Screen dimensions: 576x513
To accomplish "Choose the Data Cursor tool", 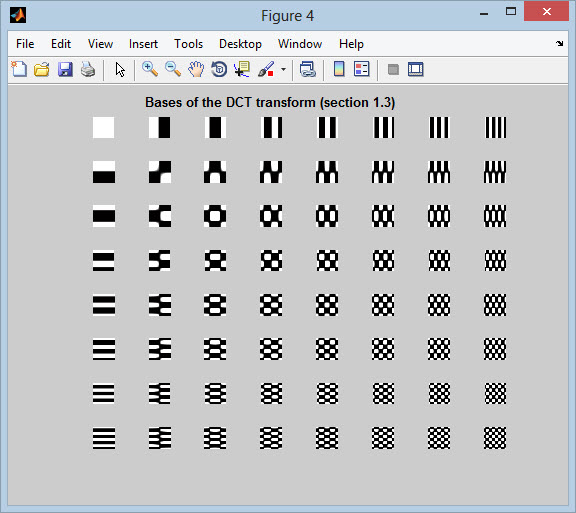I will (242, 69).
